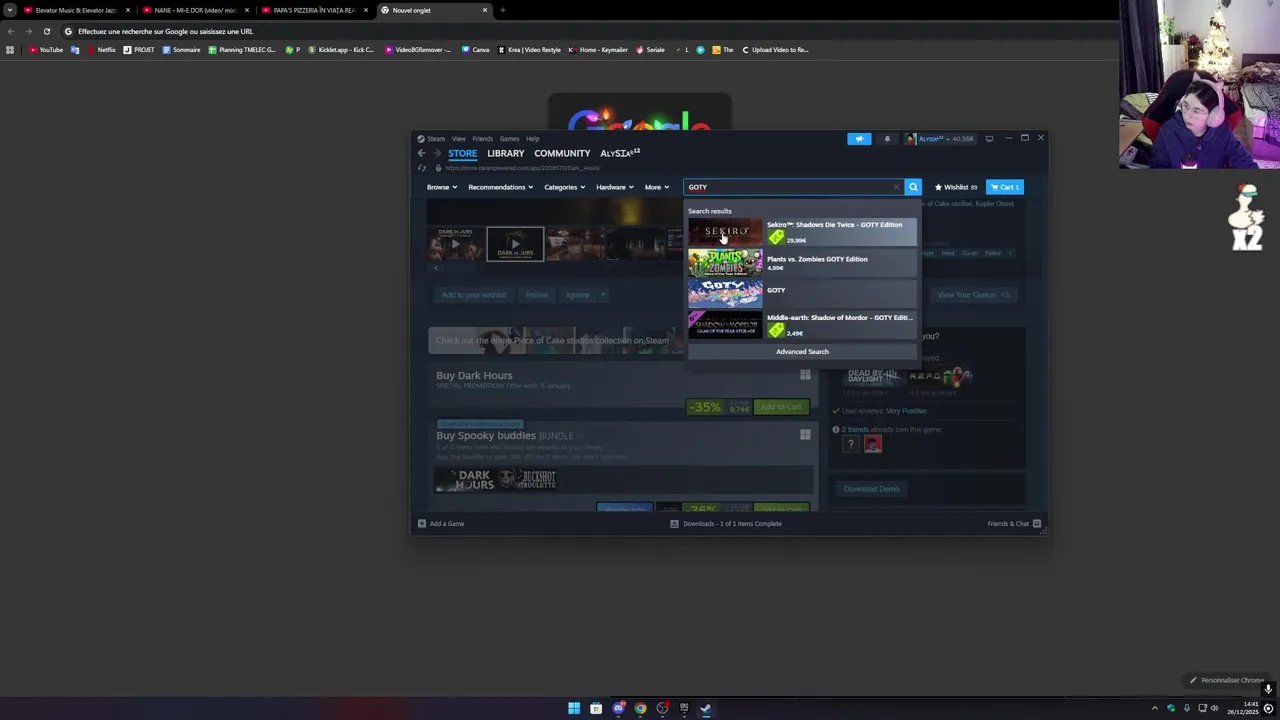1280x720 pixels.
Task: Clear the GOTY search text with X
Action: coord(896,187)
